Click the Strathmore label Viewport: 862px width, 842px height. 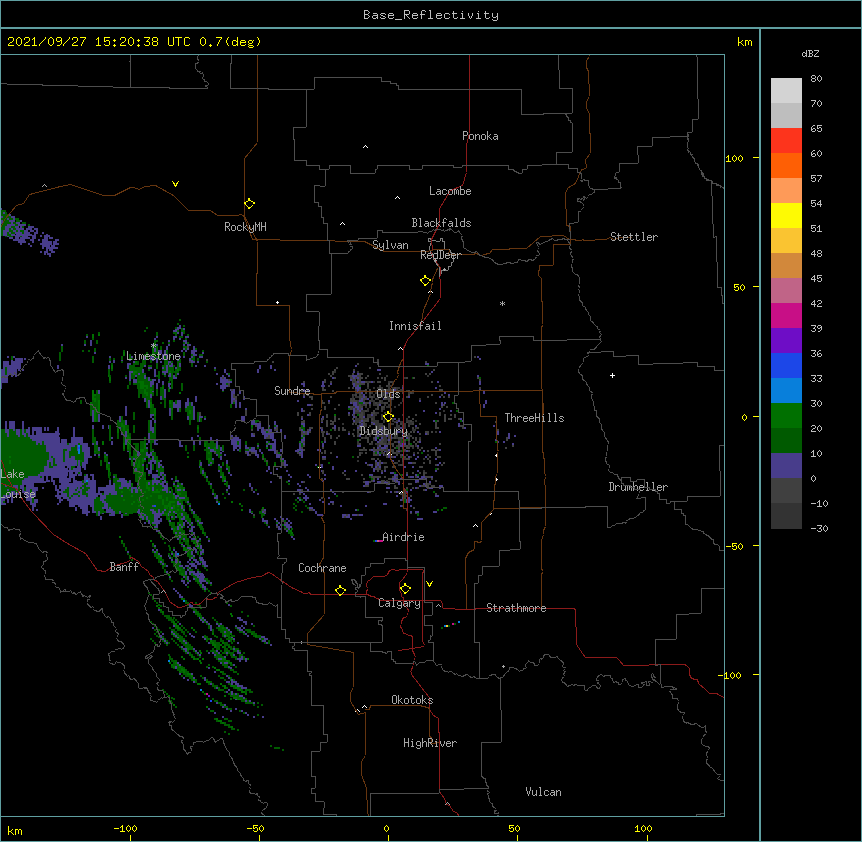tap(516, 608)
